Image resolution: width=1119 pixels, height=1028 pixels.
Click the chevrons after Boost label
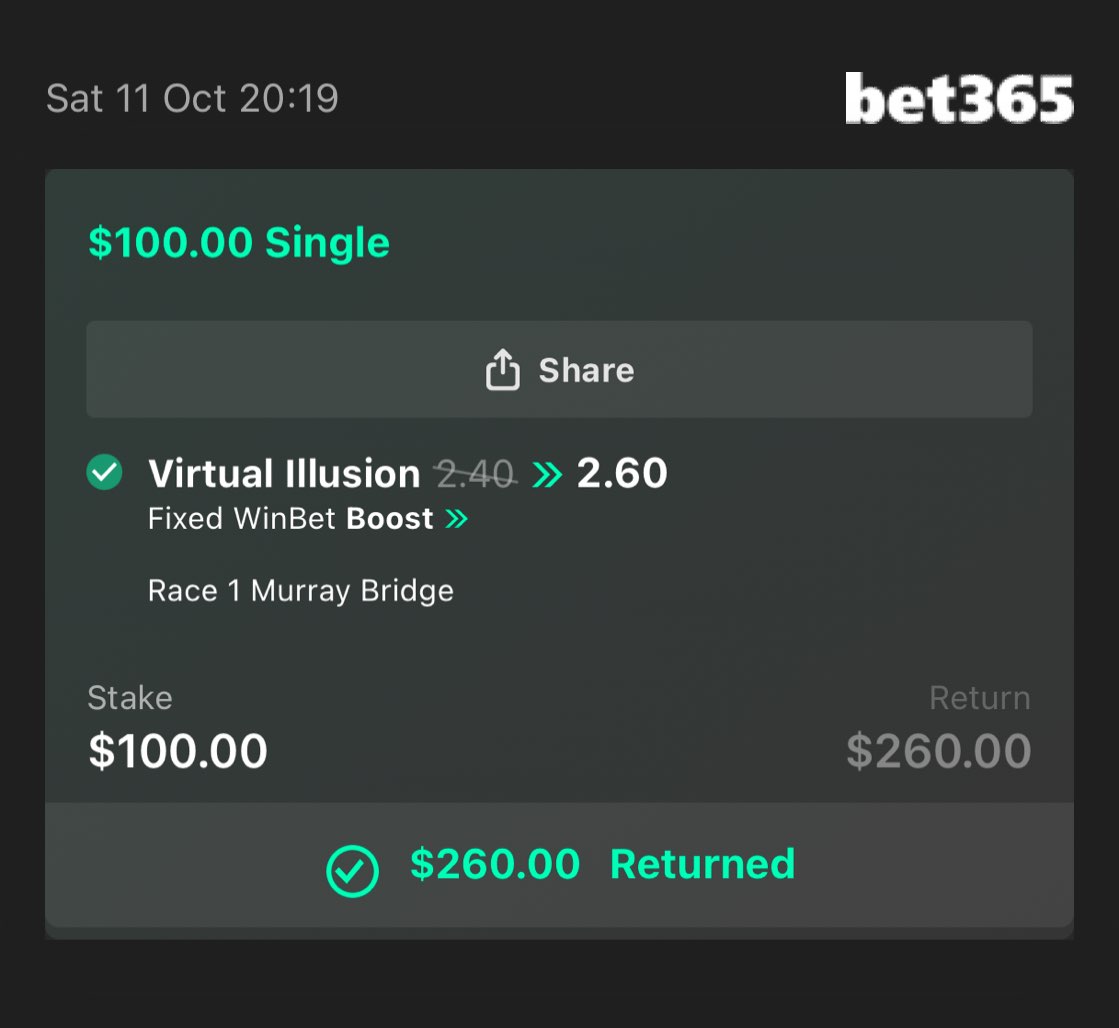click(457, 519)
